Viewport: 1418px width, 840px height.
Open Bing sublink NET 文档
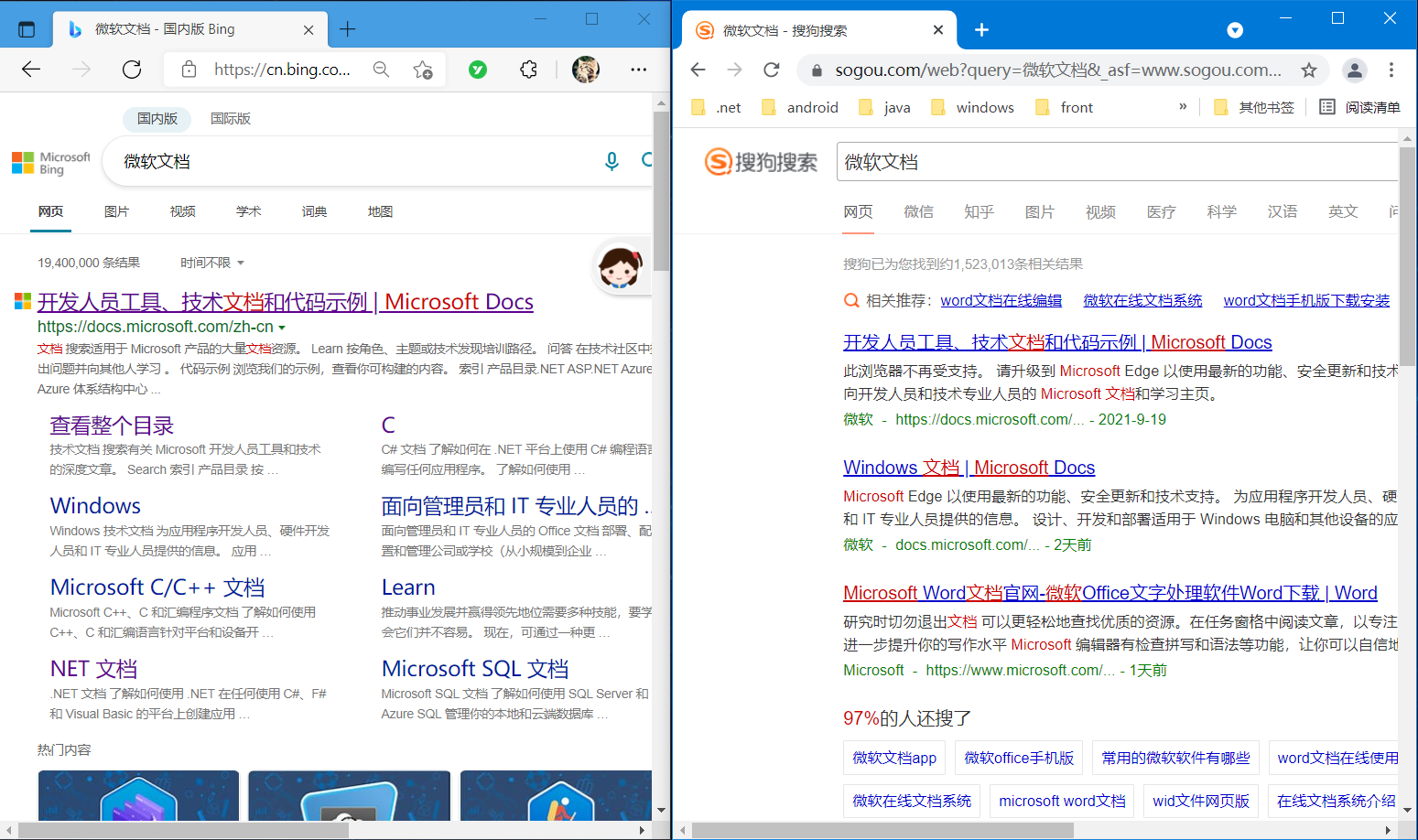[93, 669]
